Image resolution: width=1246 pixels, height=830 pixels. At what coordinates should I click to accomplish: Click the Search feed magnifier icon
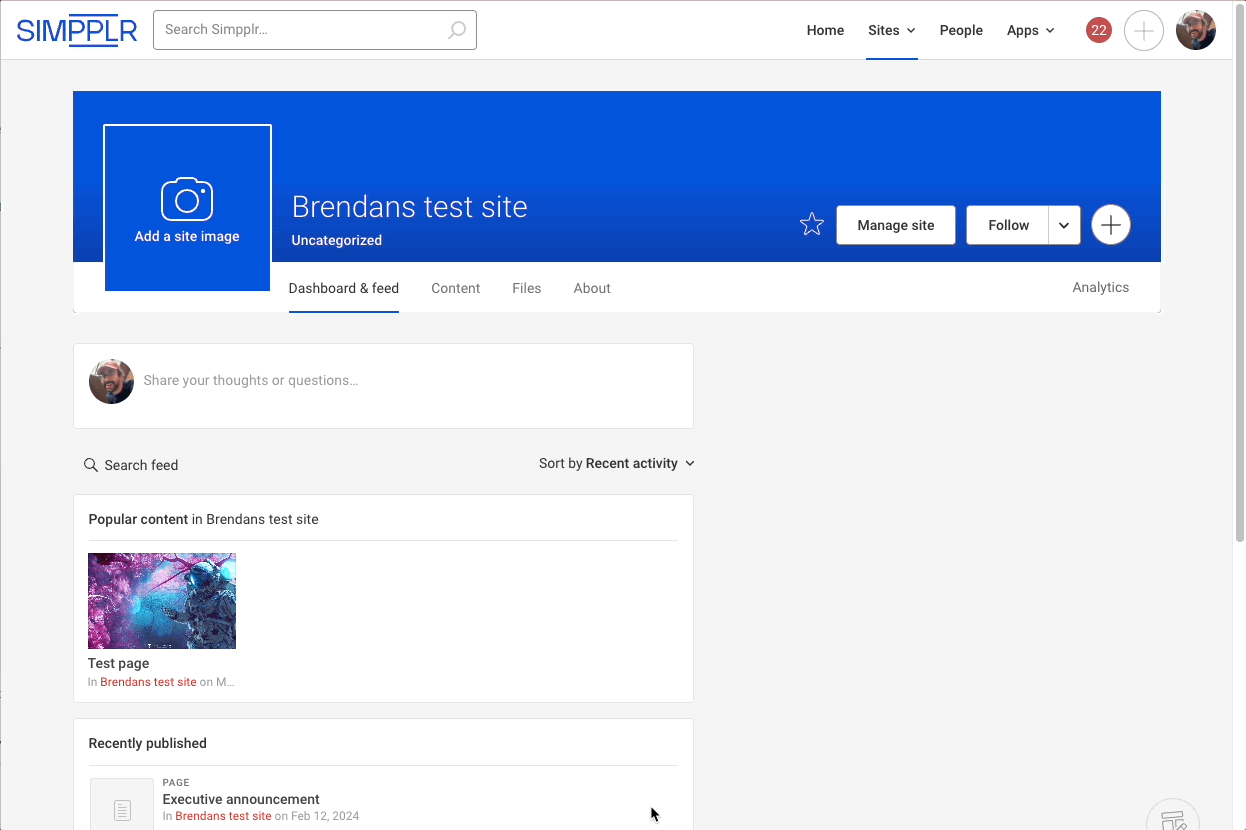91,465
